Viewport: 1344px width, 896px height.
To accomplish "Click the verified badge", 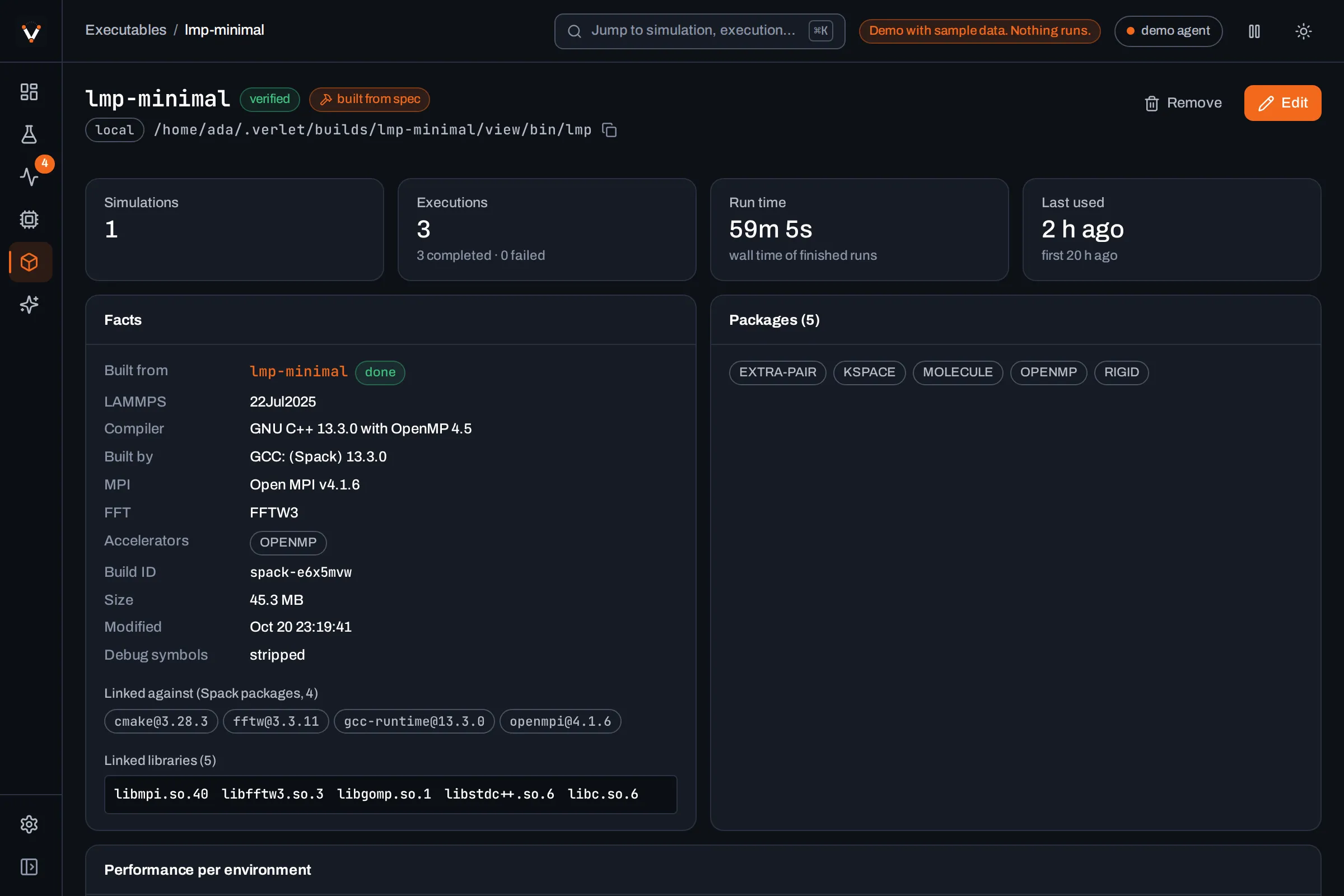I will coord(270,99).
